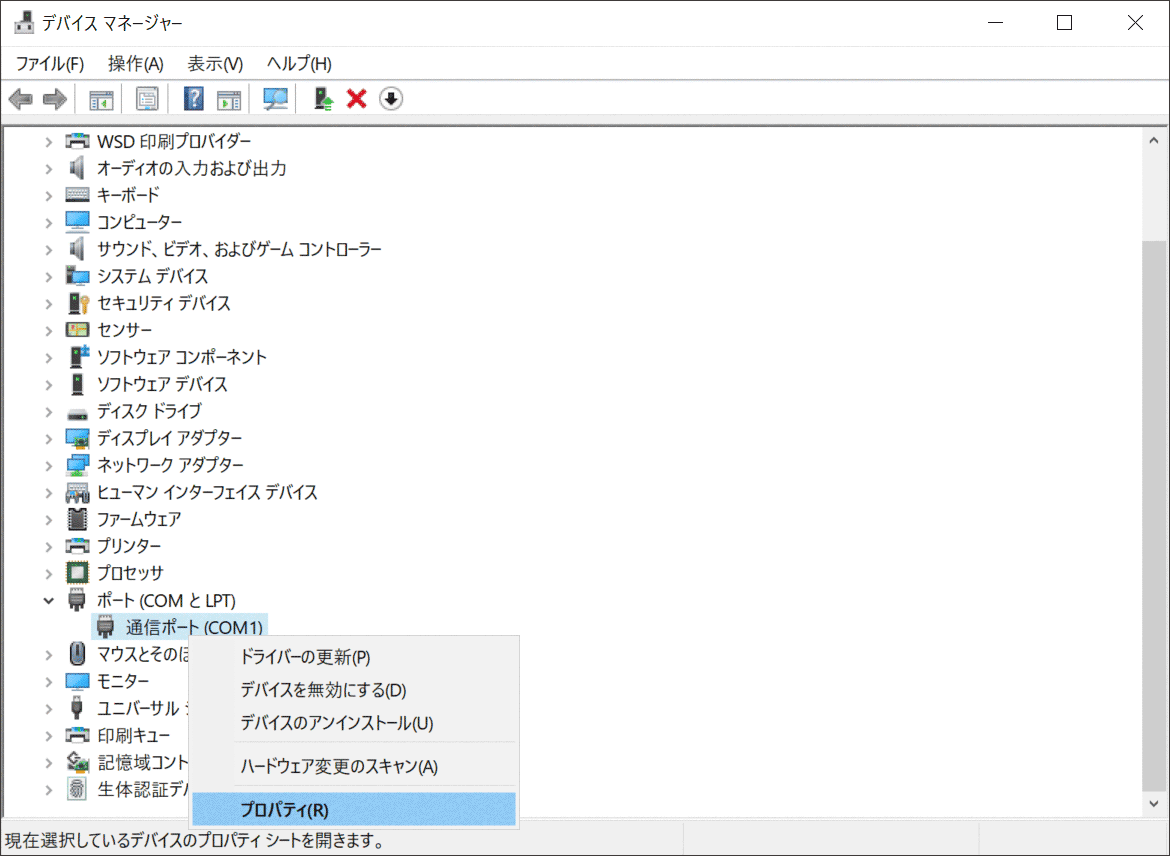Image resolution: width=1170 pixels, height=856 pixels.
Task: Select the プロセッサ tree item
Action: click(x=130, y=573)
